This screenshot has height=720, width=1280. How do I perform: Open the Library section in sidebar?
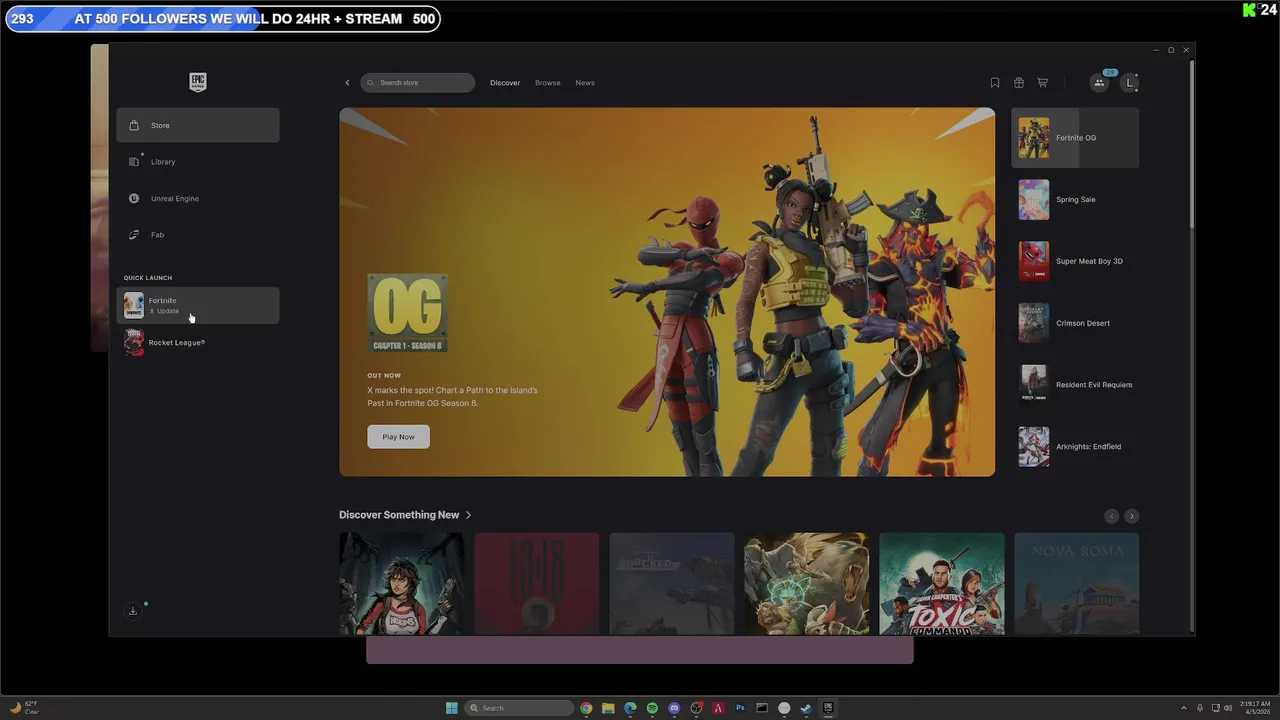[198, 162]
